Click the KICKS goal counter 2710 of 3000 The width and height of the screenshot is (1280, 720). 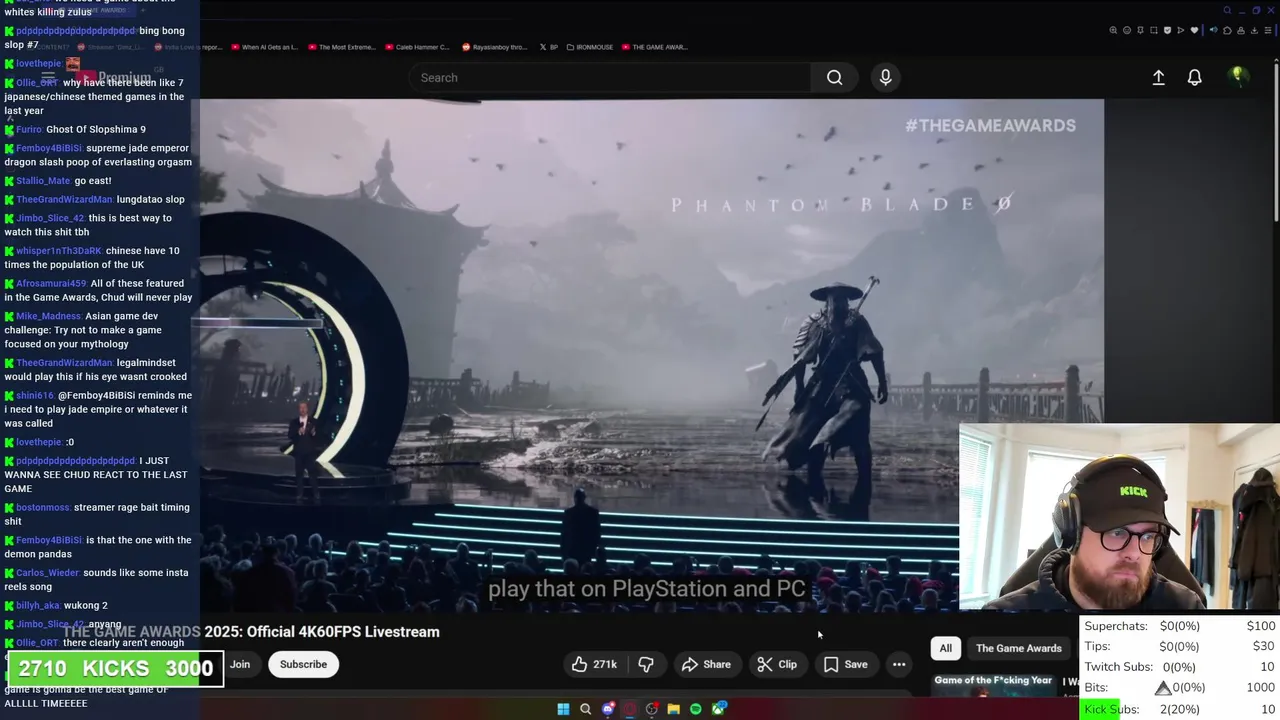tap(115, 668)
